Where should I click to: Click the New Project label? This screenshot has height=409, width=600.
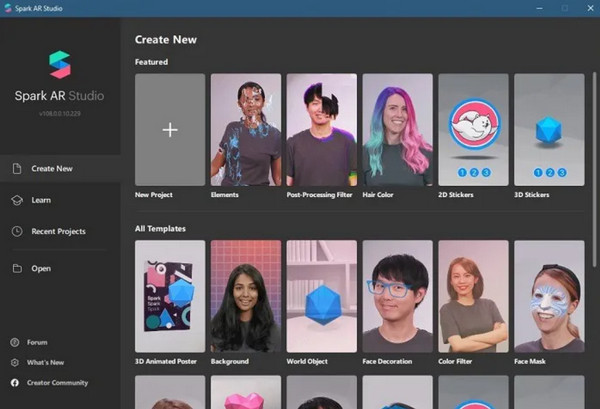coord(153,195)
